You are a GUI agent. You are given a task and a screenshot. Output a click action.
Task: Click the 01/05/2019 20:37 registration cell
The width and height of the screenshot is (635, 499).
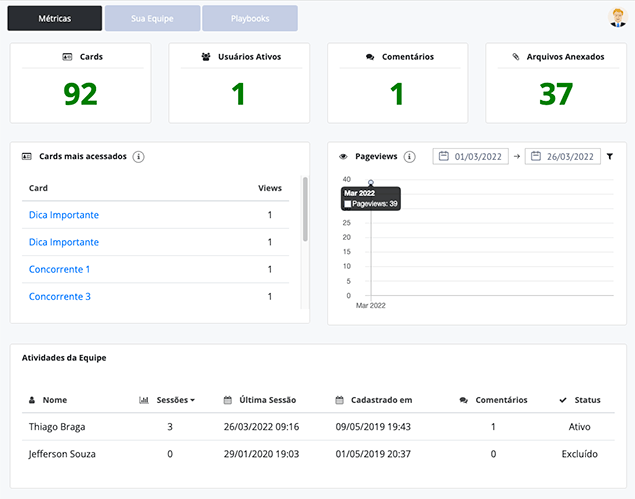[x=373, y=454]
